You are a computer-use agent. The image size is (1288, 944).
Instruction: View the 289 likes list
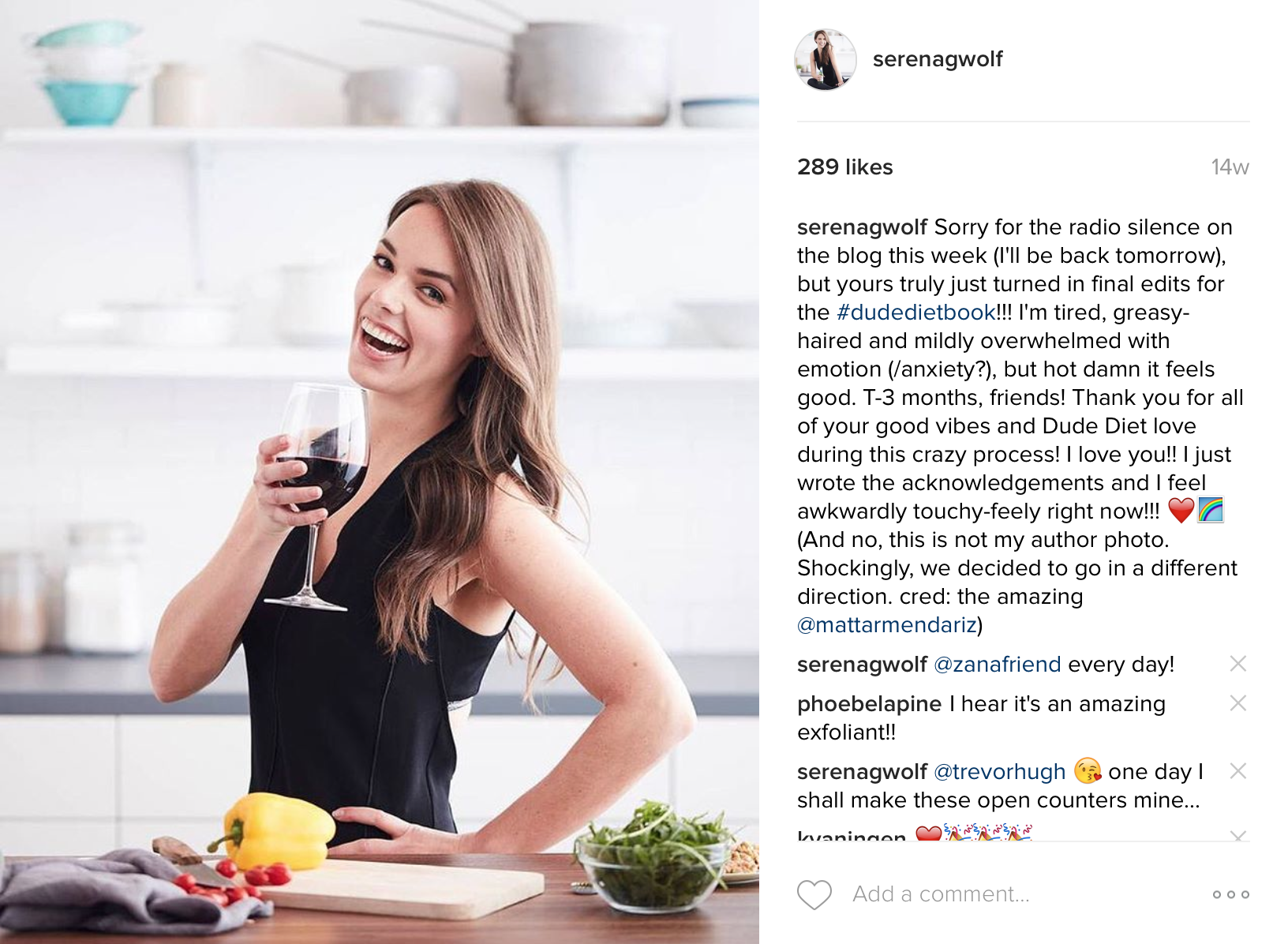point(845,167)
